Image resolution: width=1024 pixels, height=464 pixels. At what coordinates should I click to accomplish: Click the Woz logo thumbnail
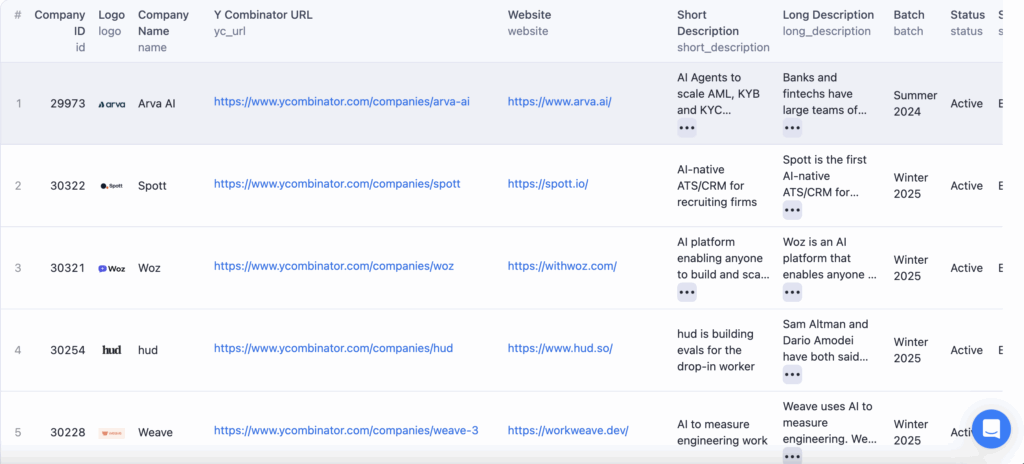tap(112, 268)
